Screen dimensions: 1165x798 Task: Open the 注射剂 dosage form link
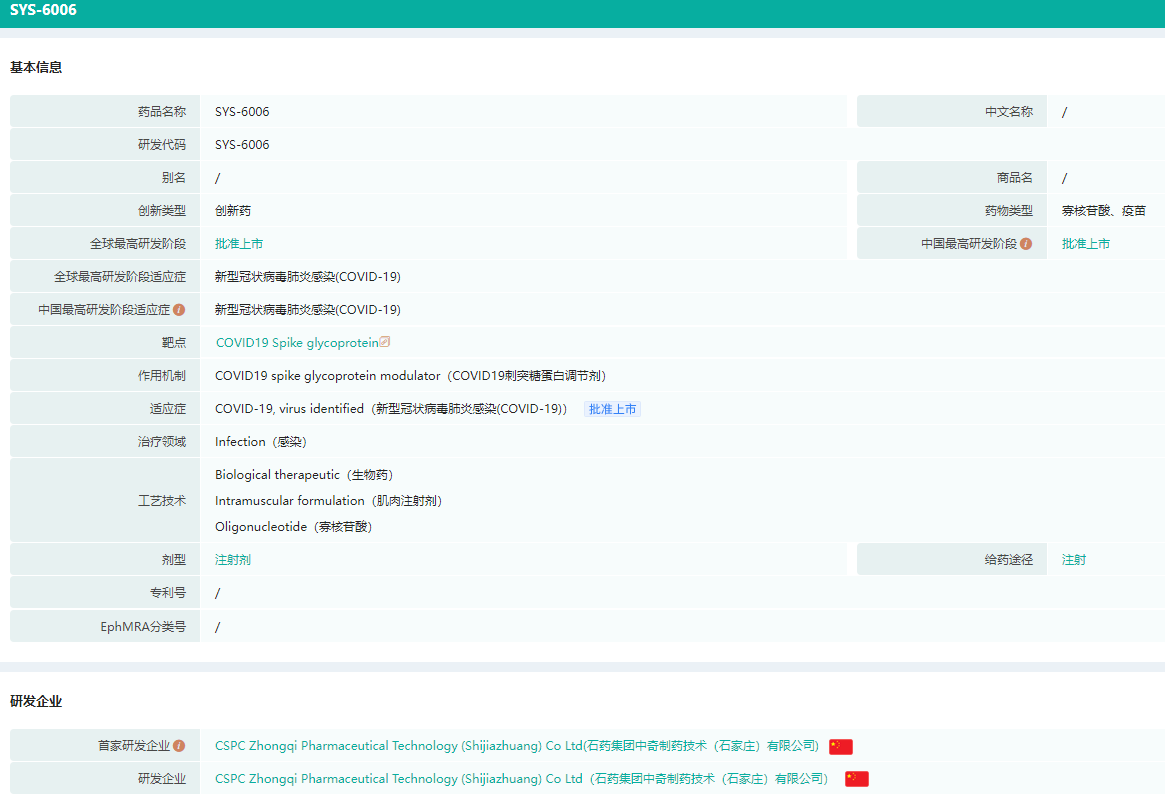pyautogui.click(x=233, y=560)
